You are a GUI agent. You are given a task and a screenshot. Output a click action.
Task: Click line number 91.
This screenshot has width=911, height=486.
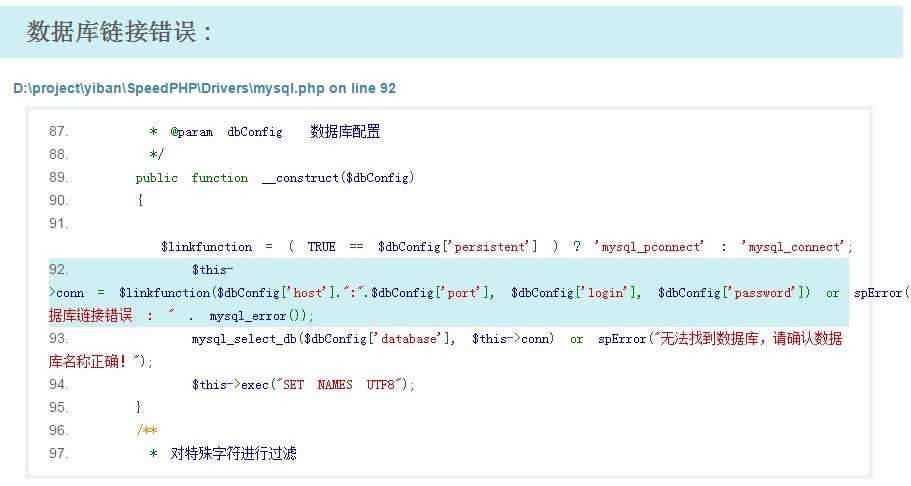(58, 223)
